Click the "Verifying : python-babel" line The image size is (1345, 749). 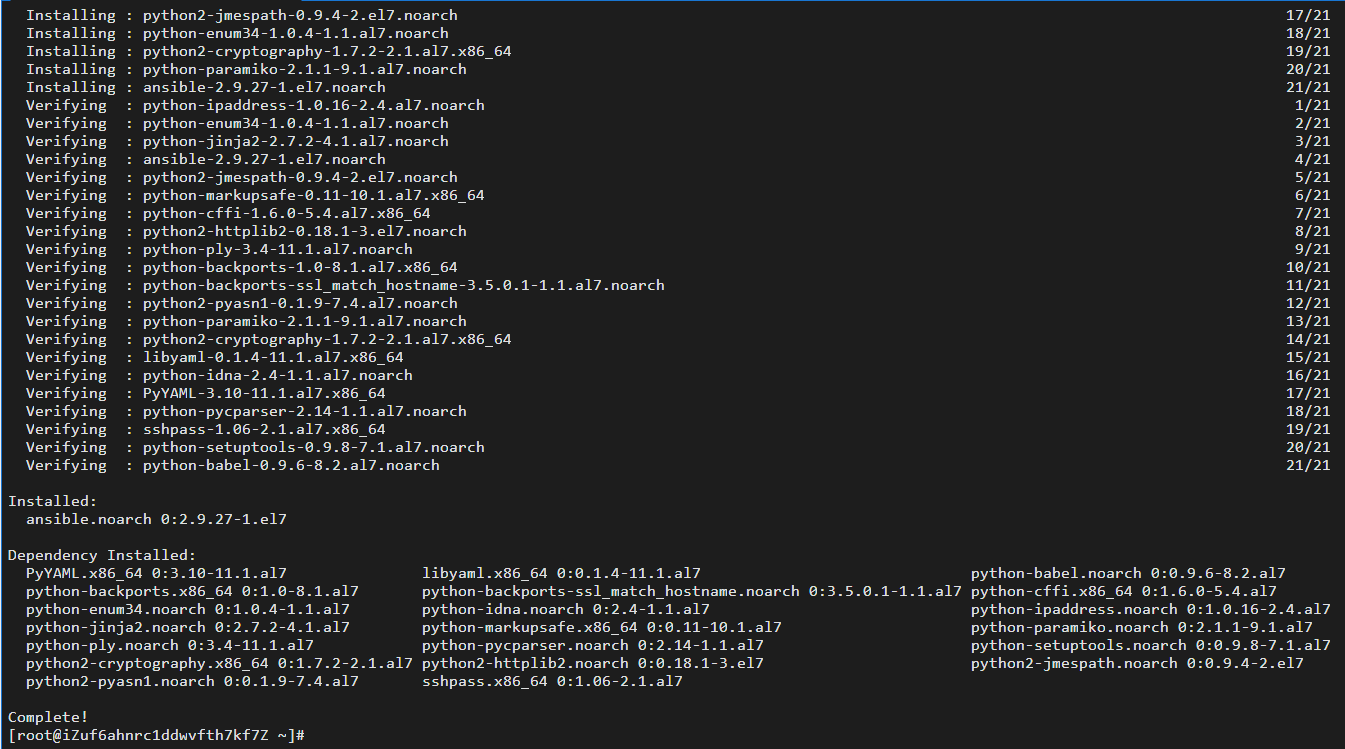pos(232,465)
